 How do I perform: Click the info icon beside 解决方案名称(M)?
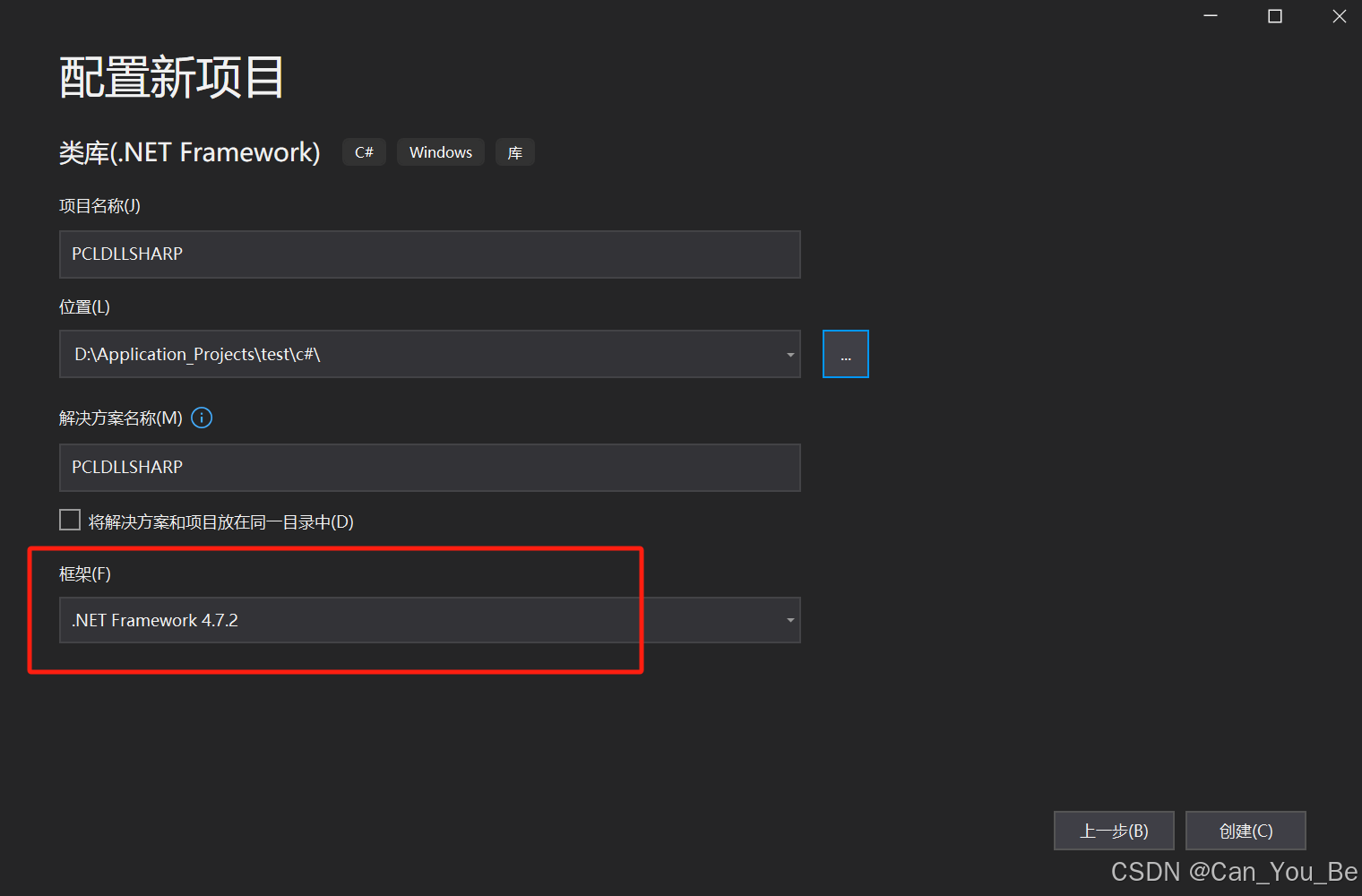[201, 418]
